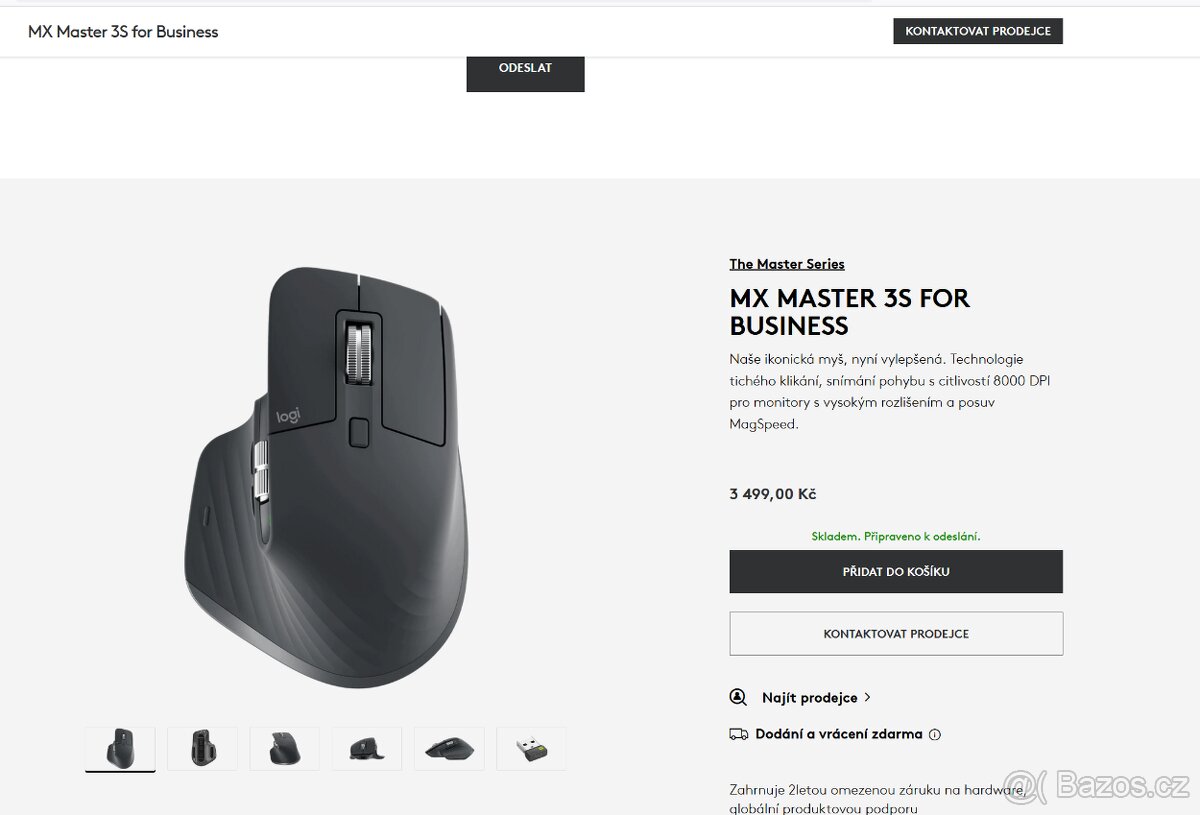Open the free shipping info icon

[x=935, y=734]
